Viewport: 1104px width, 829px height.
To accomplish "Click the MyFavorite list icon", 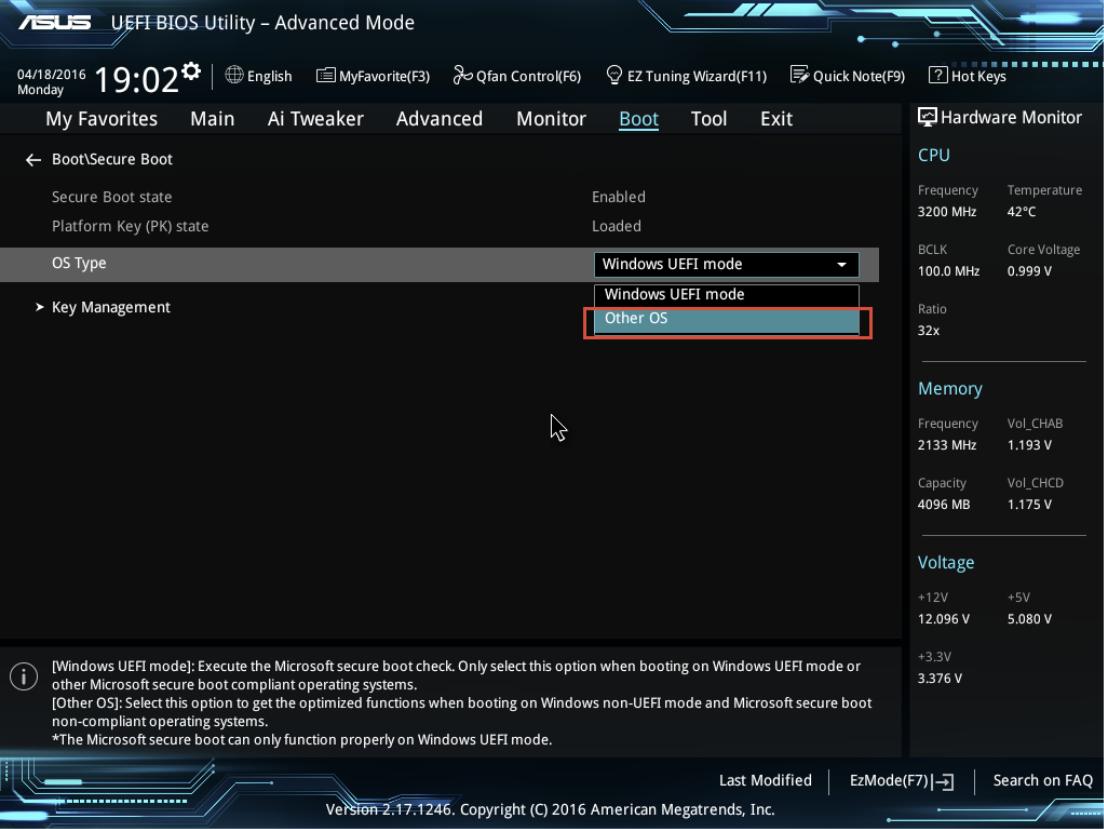I will coord(325,75).
